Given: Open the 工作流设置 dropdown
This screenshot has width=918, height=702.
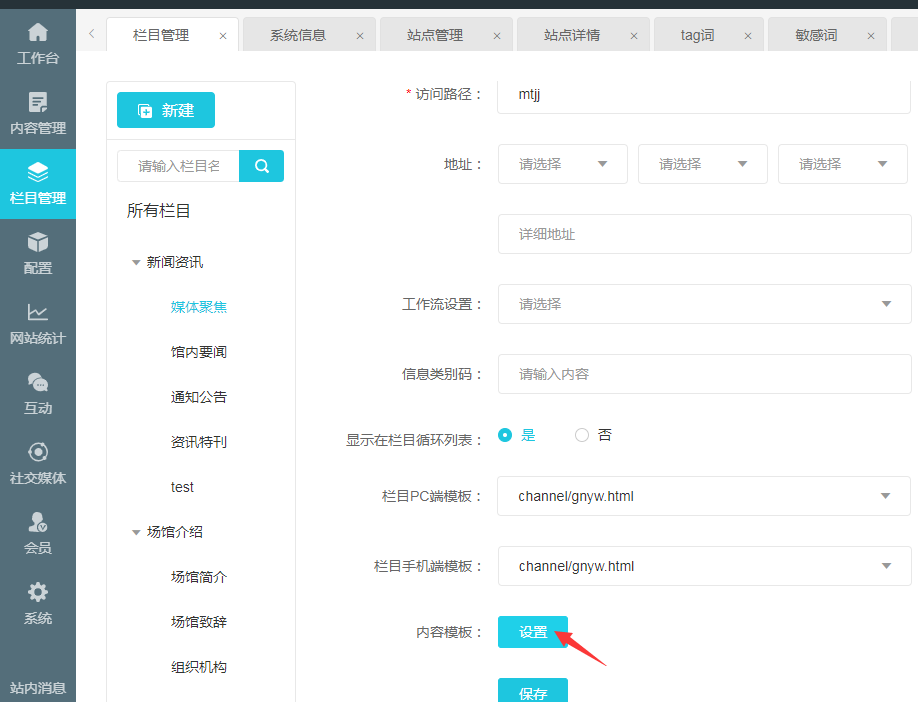Looking at the screenshot, I should [x=704, y=304].
